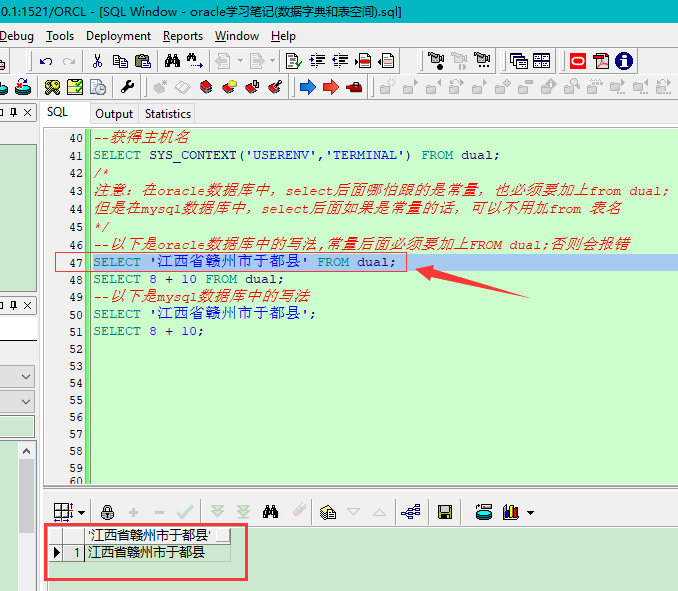Viewport: 678px width, 591px height.
Task: Switch to the Output tab
Action: (x=114, y=114)
